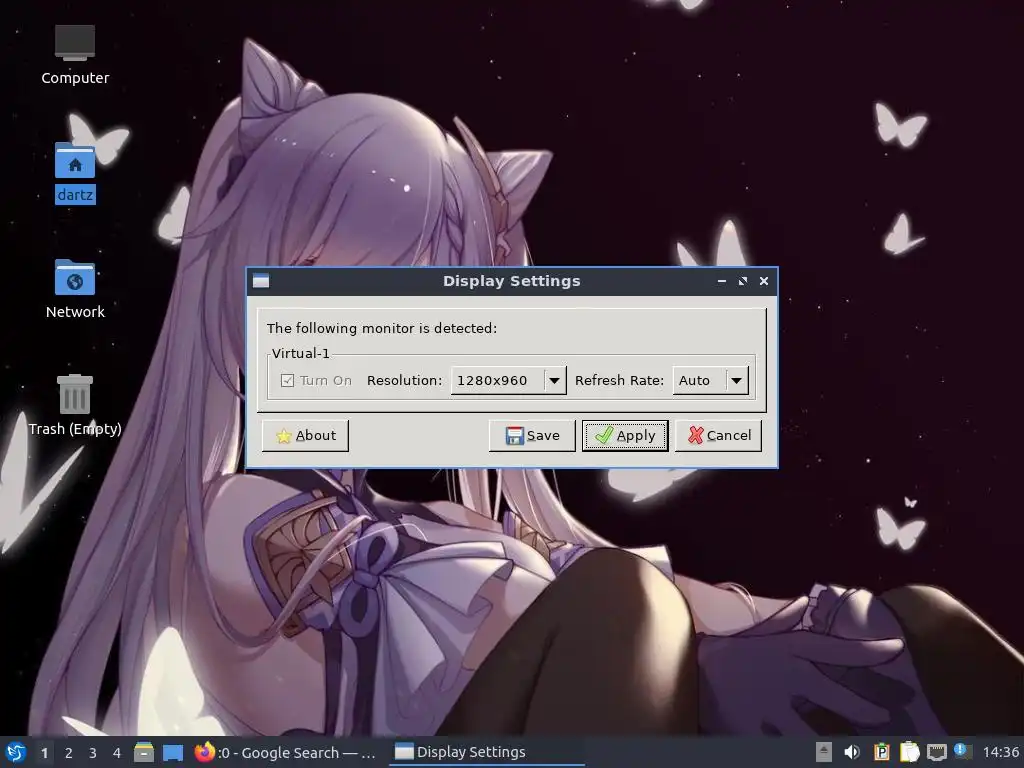Switch to workspace 4 in pager
Screen dimensions: 1024x768
coord(117,753)
